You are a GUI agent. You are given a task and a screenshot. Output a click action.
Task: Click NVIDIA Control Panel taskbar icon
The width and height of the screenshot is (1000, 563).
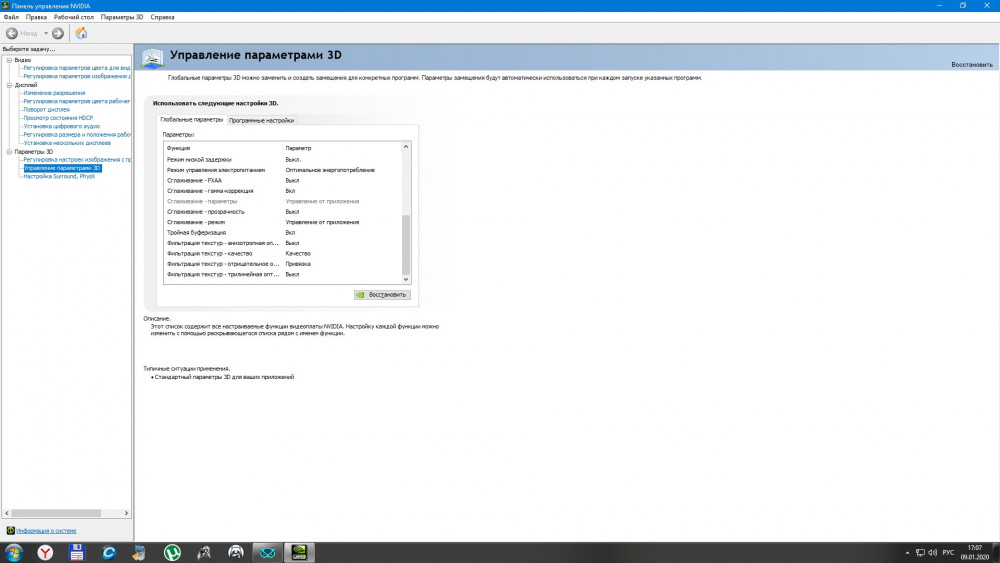298,552
